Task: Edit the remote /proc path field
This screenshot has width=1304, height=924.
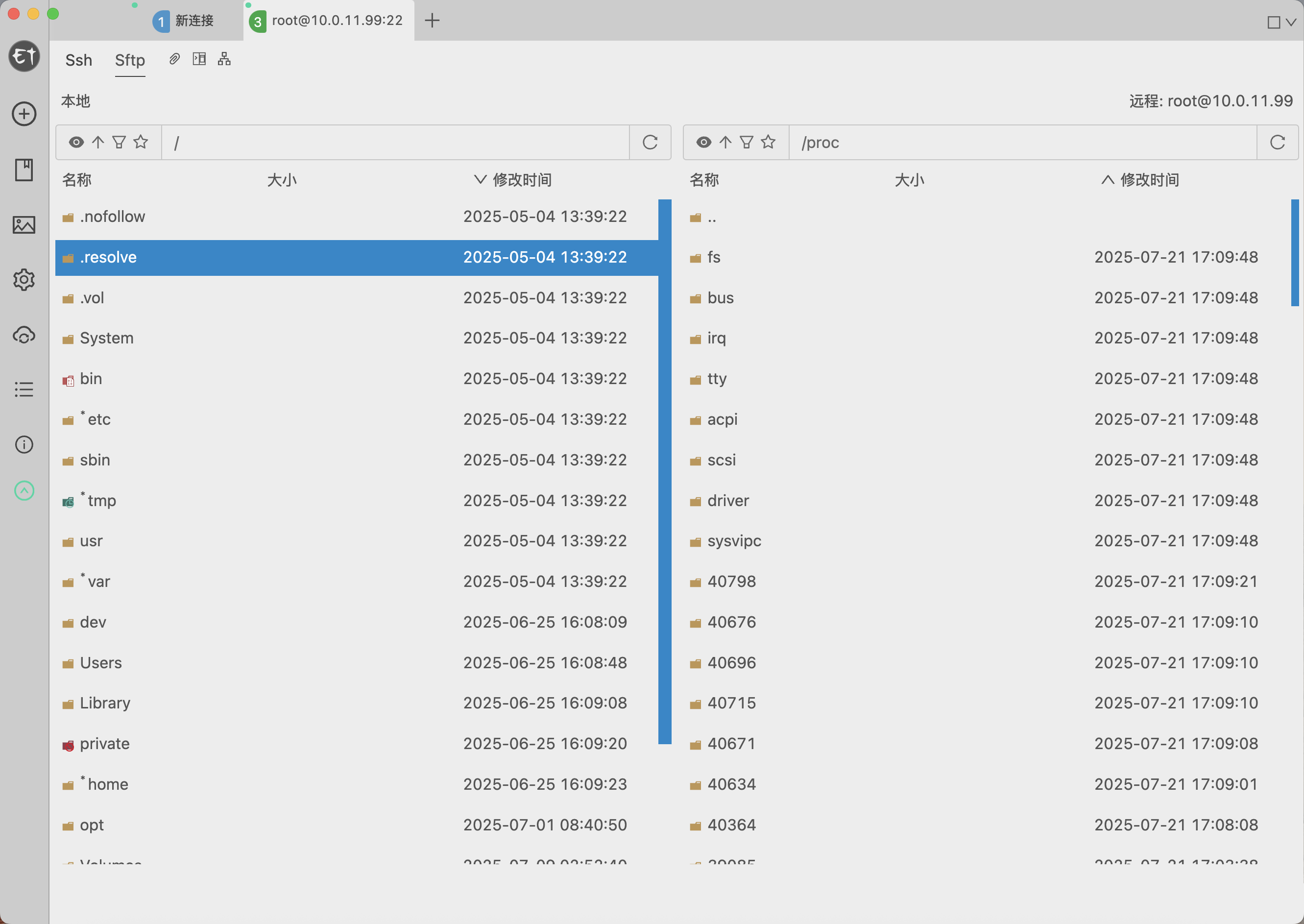Action: [x=1022, y=142]
